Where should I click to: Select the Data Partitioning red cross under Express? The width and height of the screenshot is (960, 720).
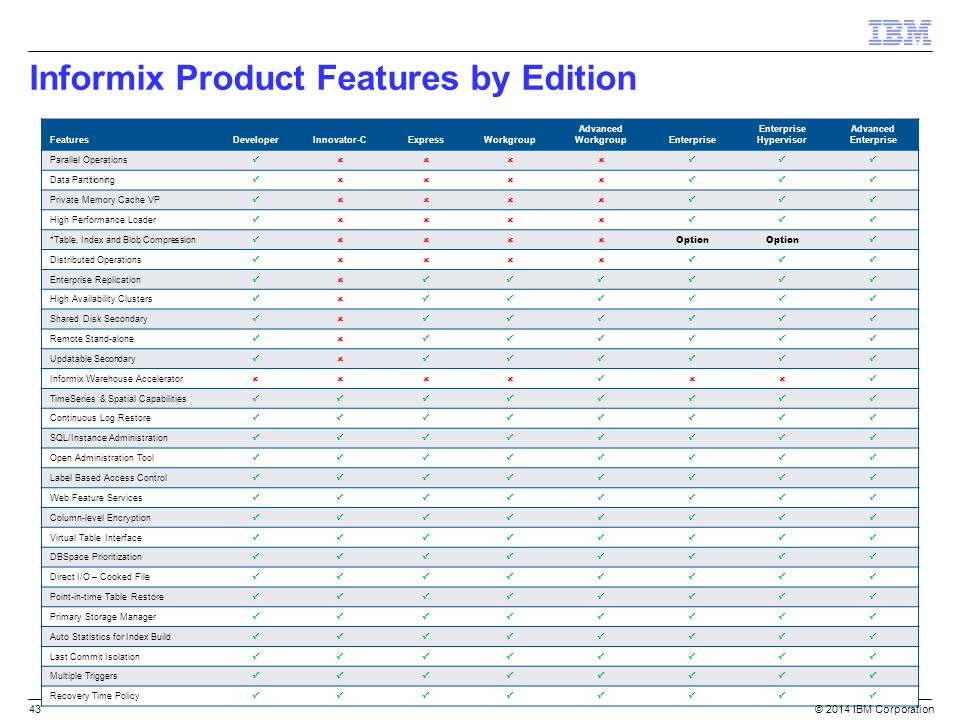pyautogui.click(x=426, y=180)
